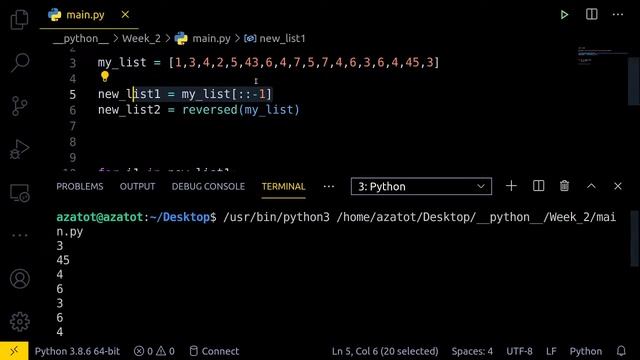Click __python__ breadcrumb folder

coord(81,38)
